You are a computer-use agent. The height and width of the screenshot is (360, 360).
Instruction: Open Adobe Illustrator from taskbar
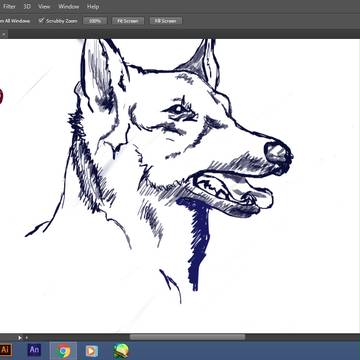[5, 350]
